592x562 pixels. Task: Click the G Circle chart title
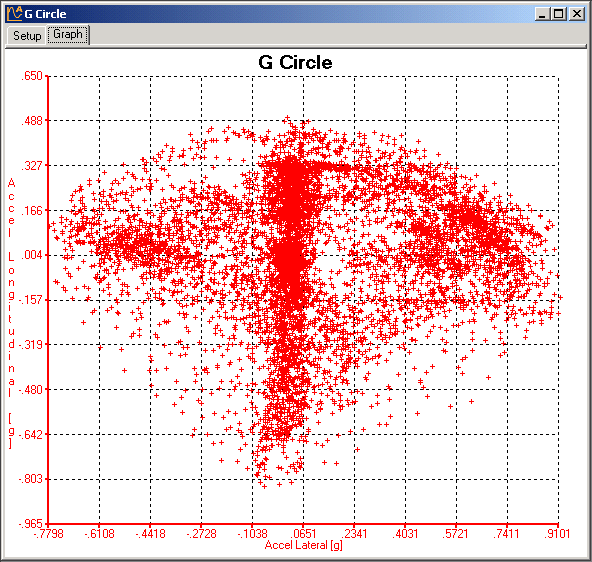pos(295,63)
